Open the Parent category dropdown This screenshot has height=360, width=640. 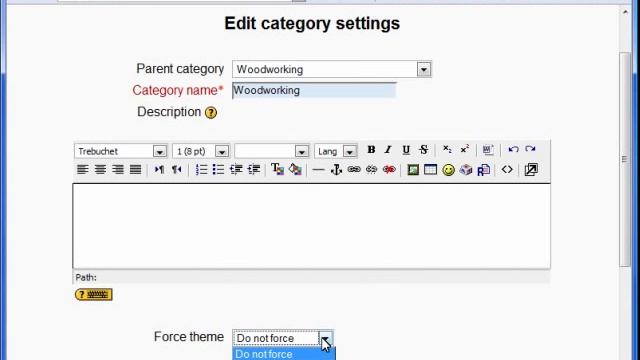(x=332, y=69)
